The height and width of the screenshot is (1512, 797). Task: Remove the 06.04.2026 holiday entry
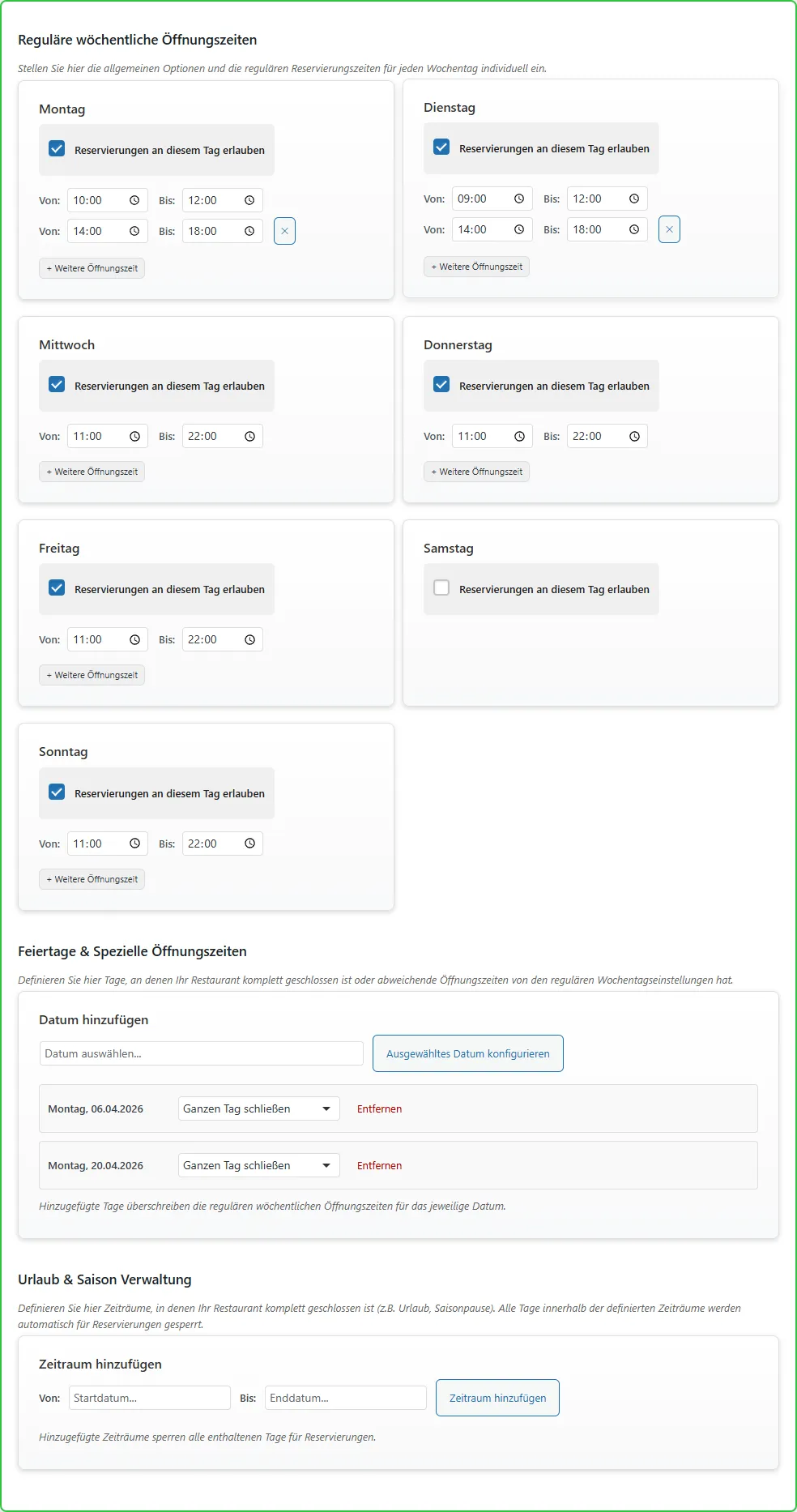(379, 1108)
